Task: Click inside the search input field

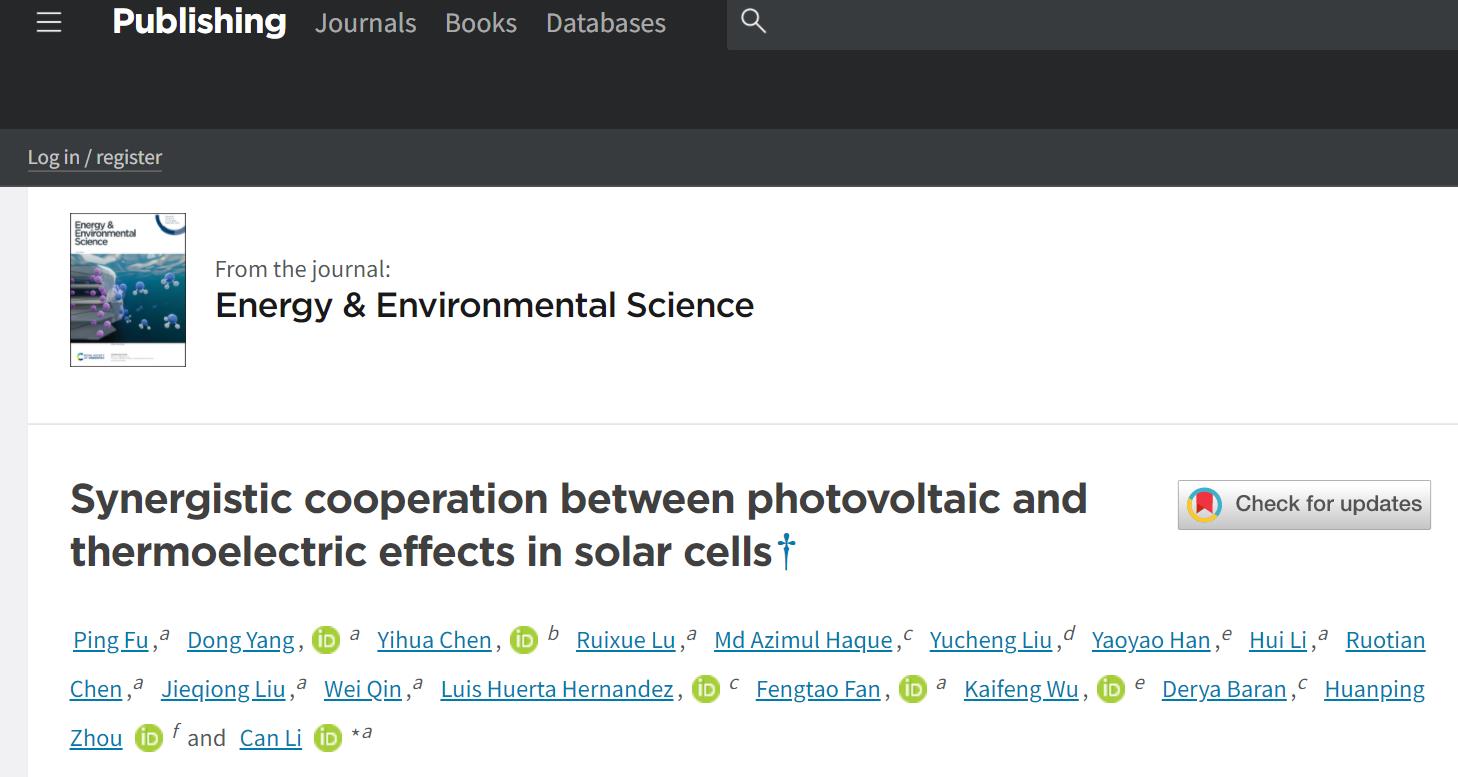Action: 1100,23
